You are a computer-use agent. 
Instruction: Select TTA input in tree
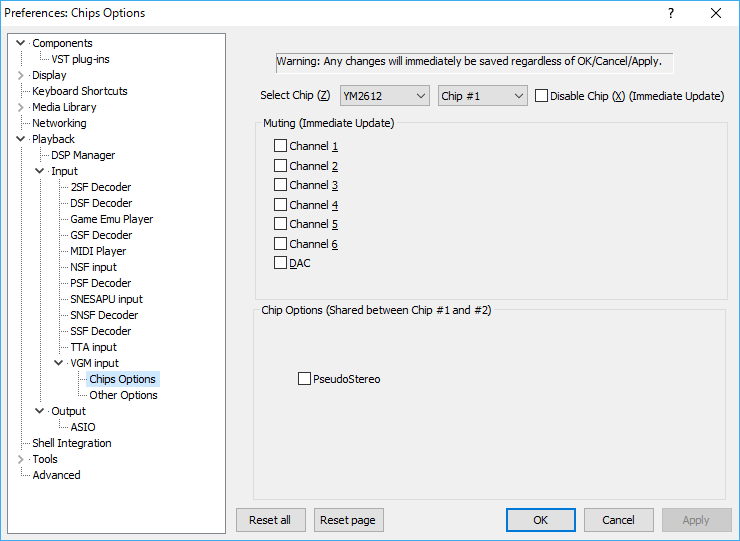coord(93,347)
